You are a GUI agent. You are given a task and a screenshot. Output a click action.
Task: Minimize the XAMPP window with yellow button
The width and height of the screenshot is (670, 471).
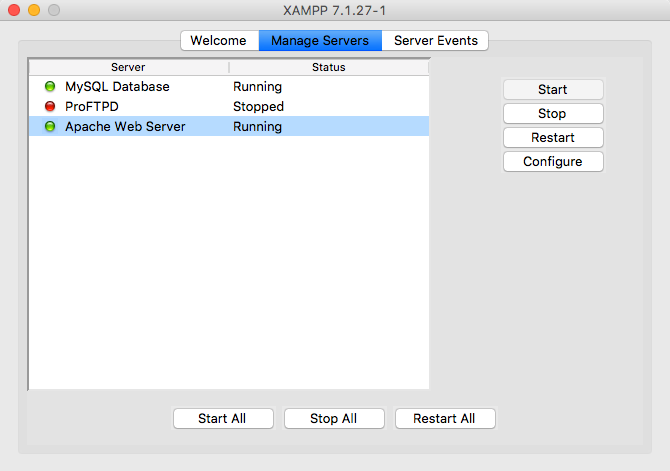(34, 10)
